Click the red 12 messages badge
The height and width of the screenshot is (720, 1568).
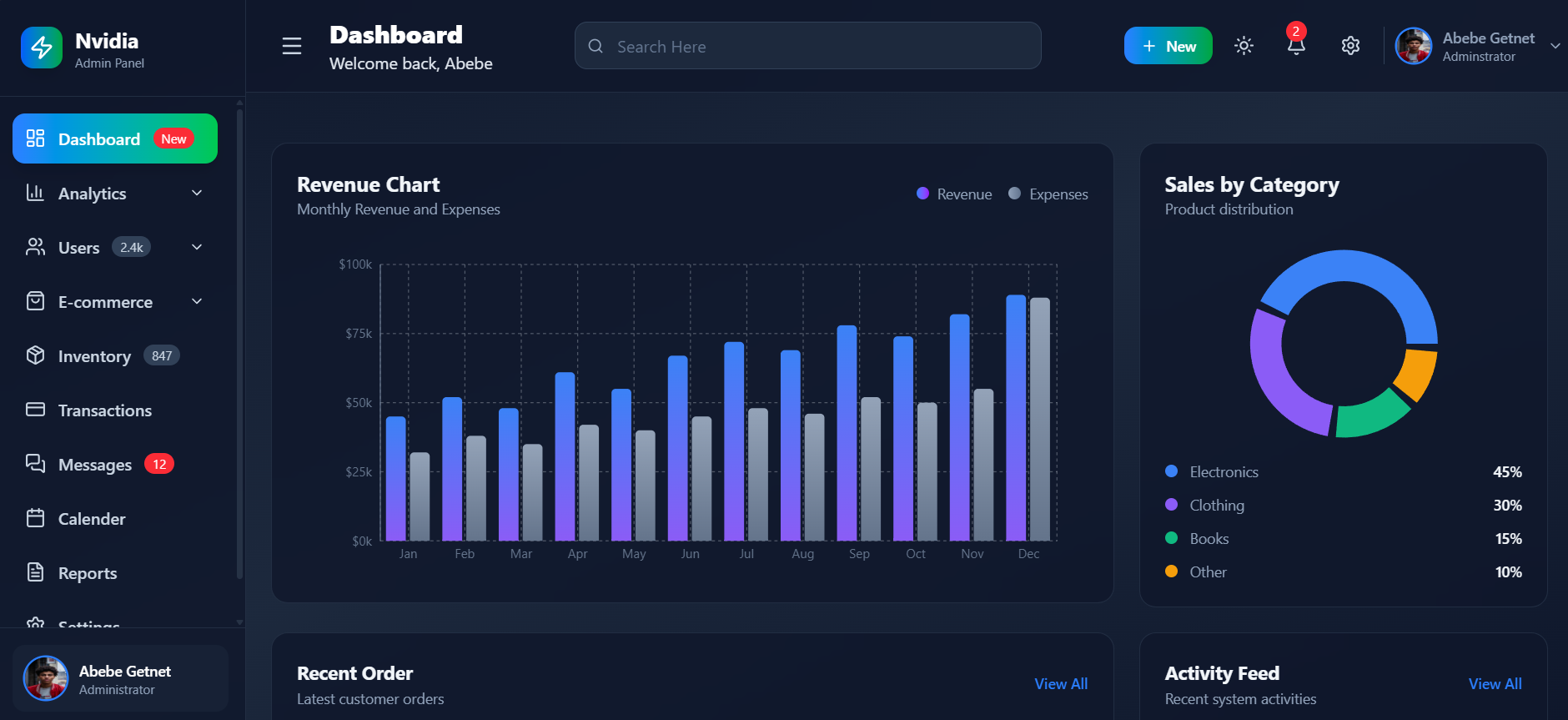pyautogui.click(x=159, y=464)
